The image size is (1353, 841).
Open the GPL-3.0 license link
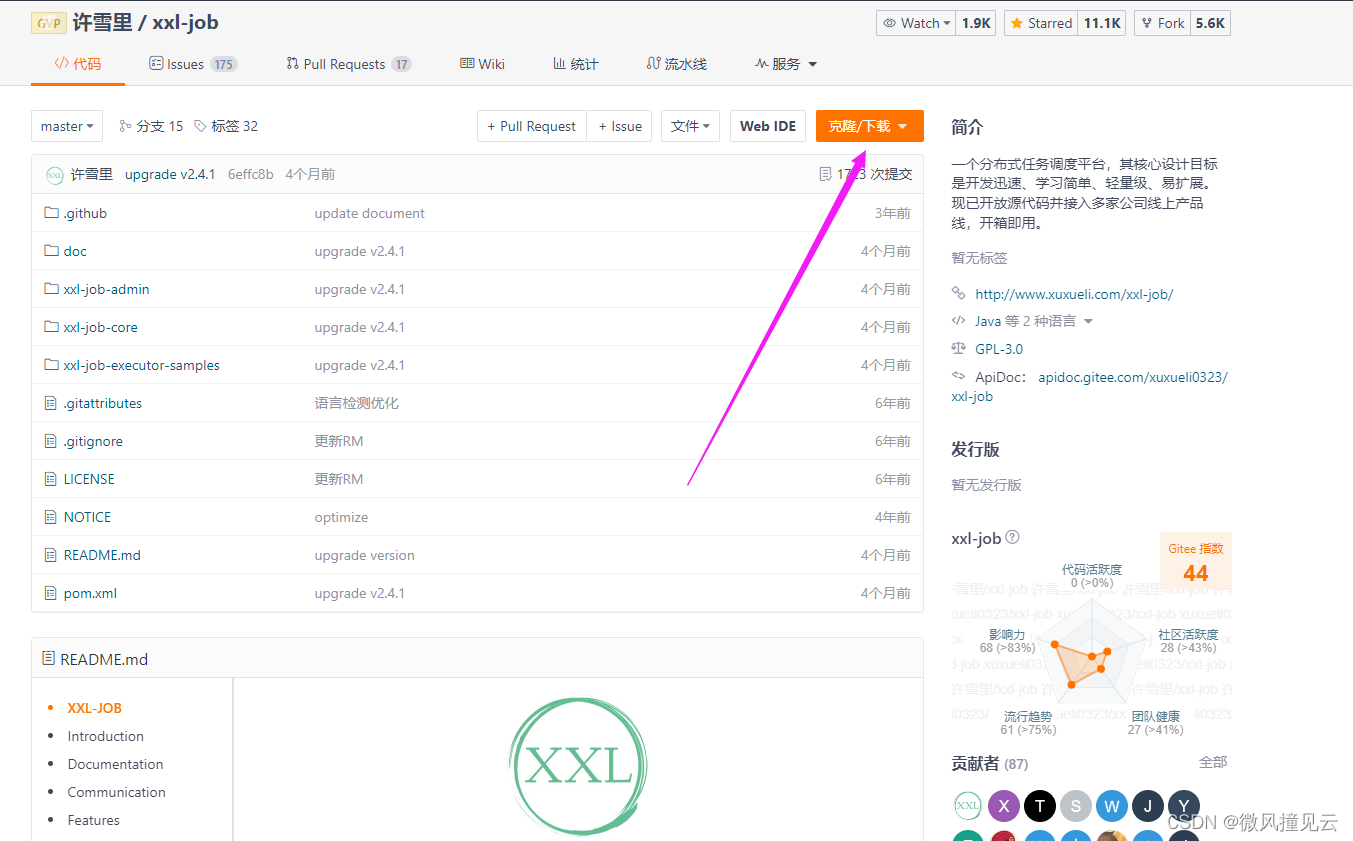tap(999, 349)
